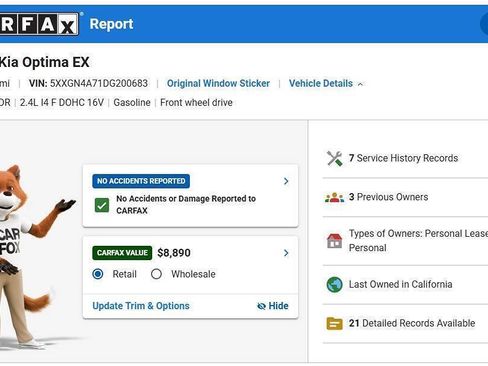
Task: Click the Kia Optima EX title
Action: 44,62
